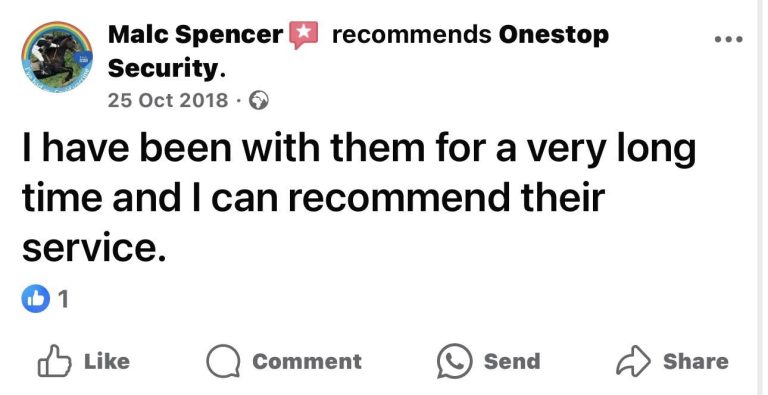Click the WhatsApp Send icon

[455, 361]
